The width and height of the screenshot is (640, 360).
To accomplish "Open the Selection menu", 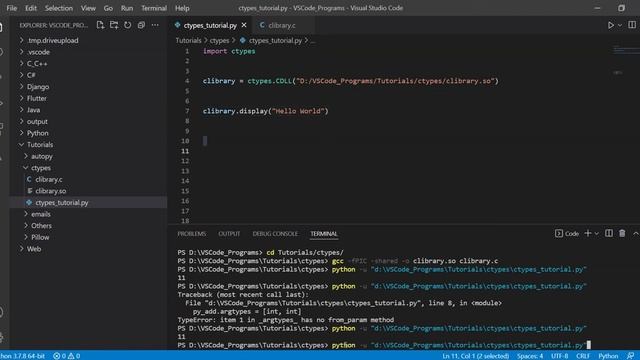I will [59, 8].
